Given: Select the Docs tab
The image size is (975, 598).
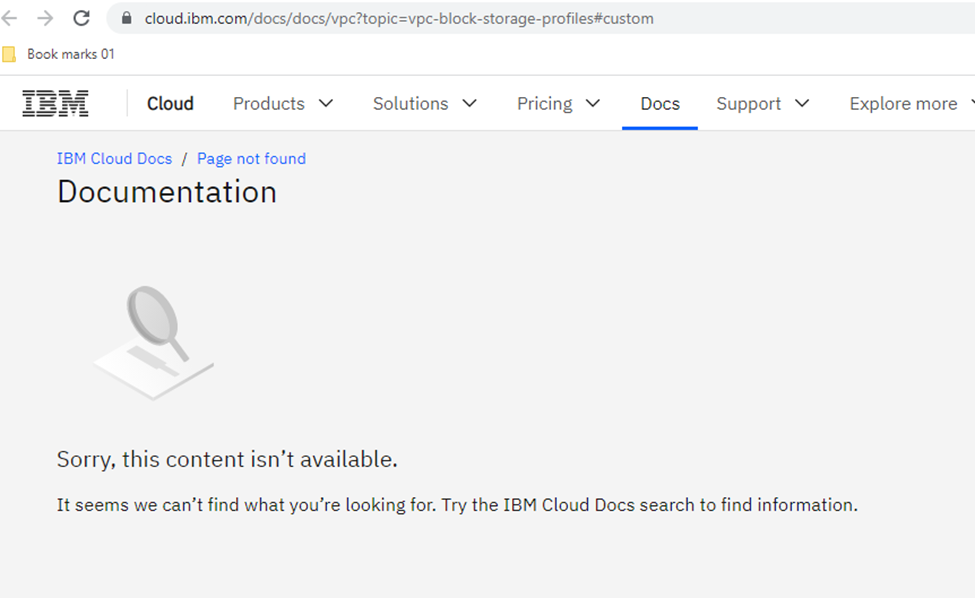Looking at the screenshot, I should click(x=660, y=103).
